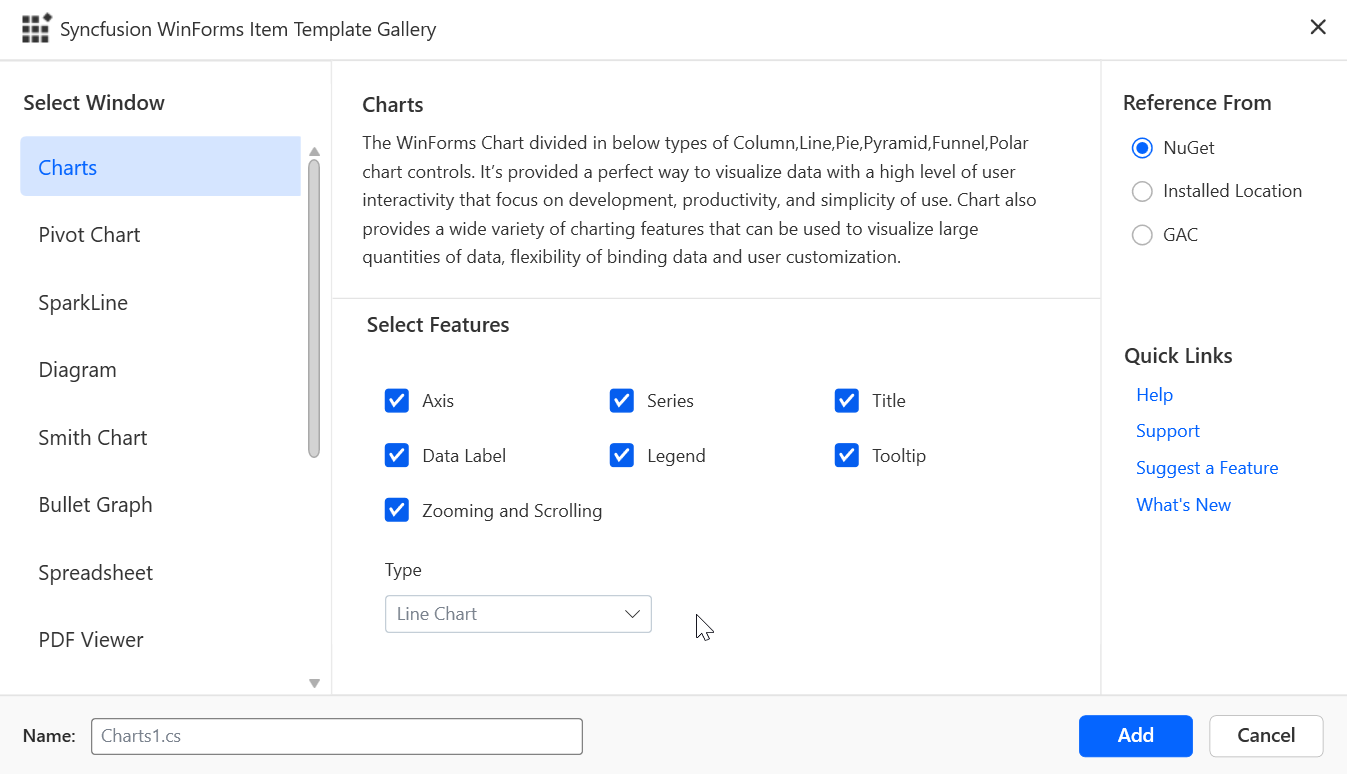Screen dimensions: 1347x774
Task: Toggle off the Tooltip feature
Action: [847, 455]
